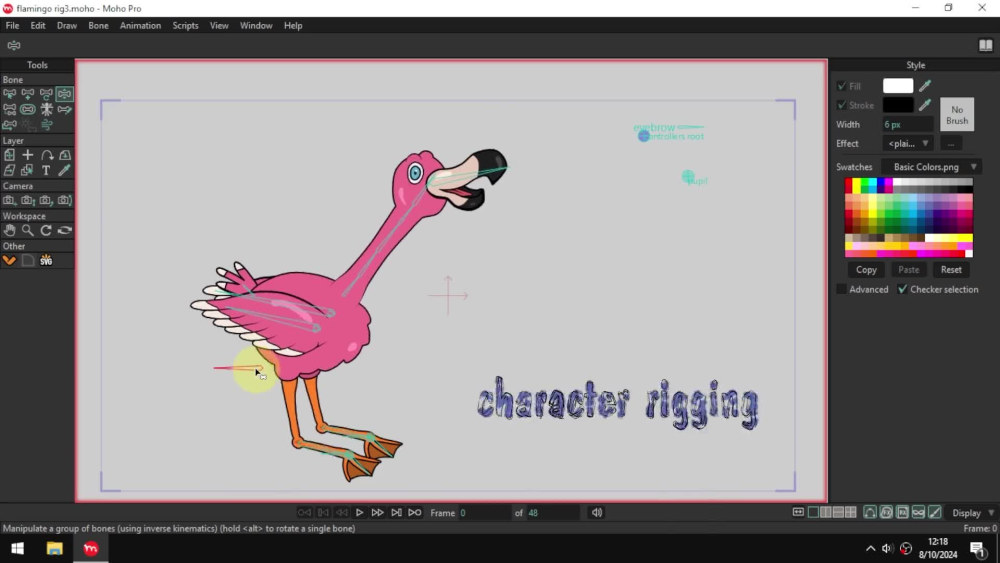Click the Play button
1000x563 pixels.
point(359,512)
